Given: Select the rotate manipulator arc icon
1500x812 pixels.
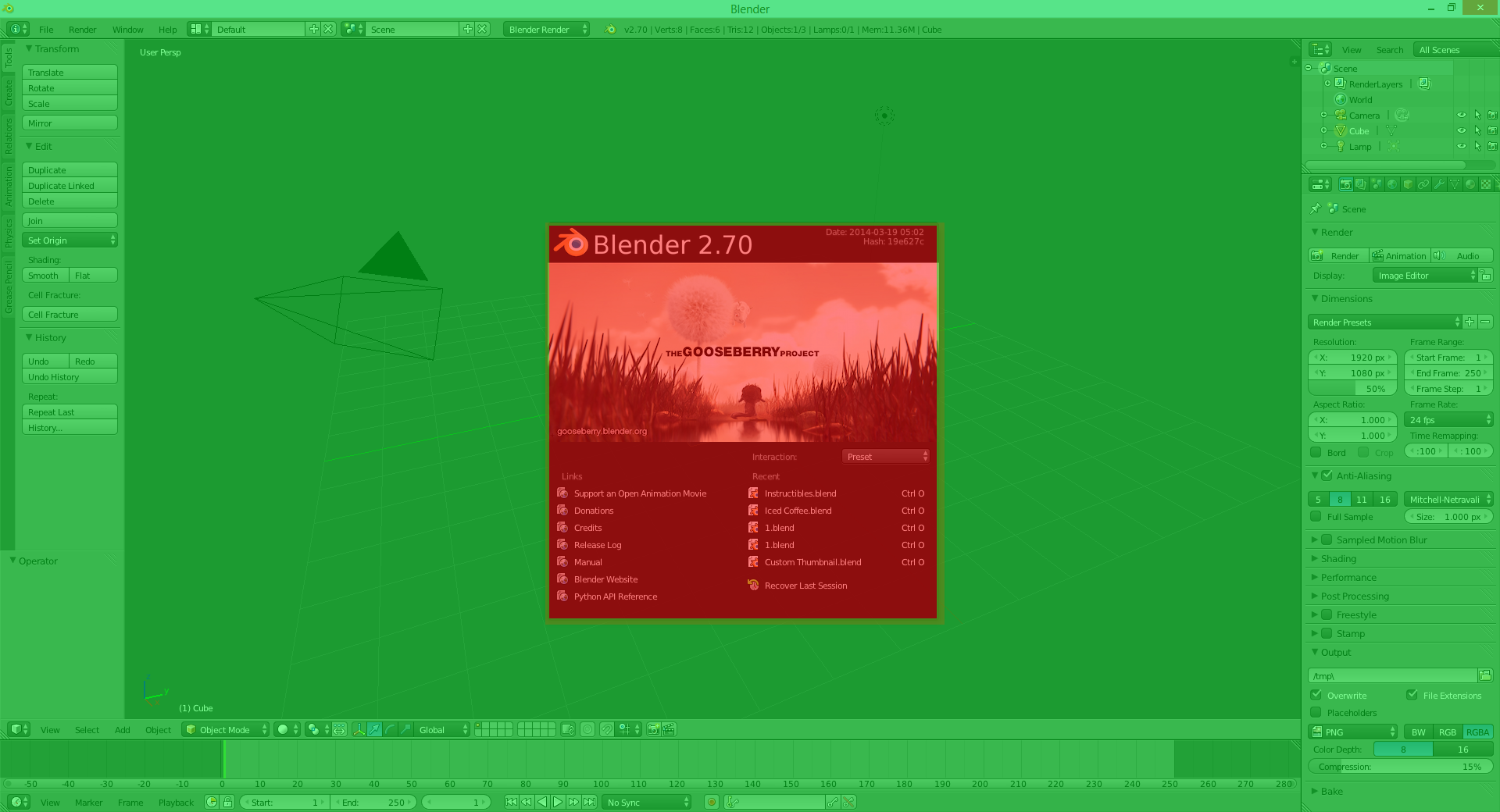Looking at the screenshot, I should click(x=390, y=729).
